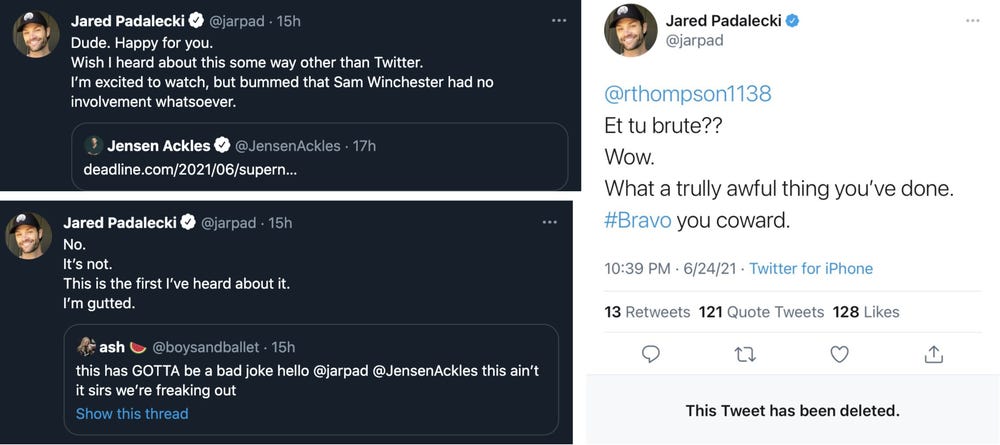Click the #Bravo hashtag
Image resolution: width=1000 pixels, height=445 pixels.
pos(638,220)
